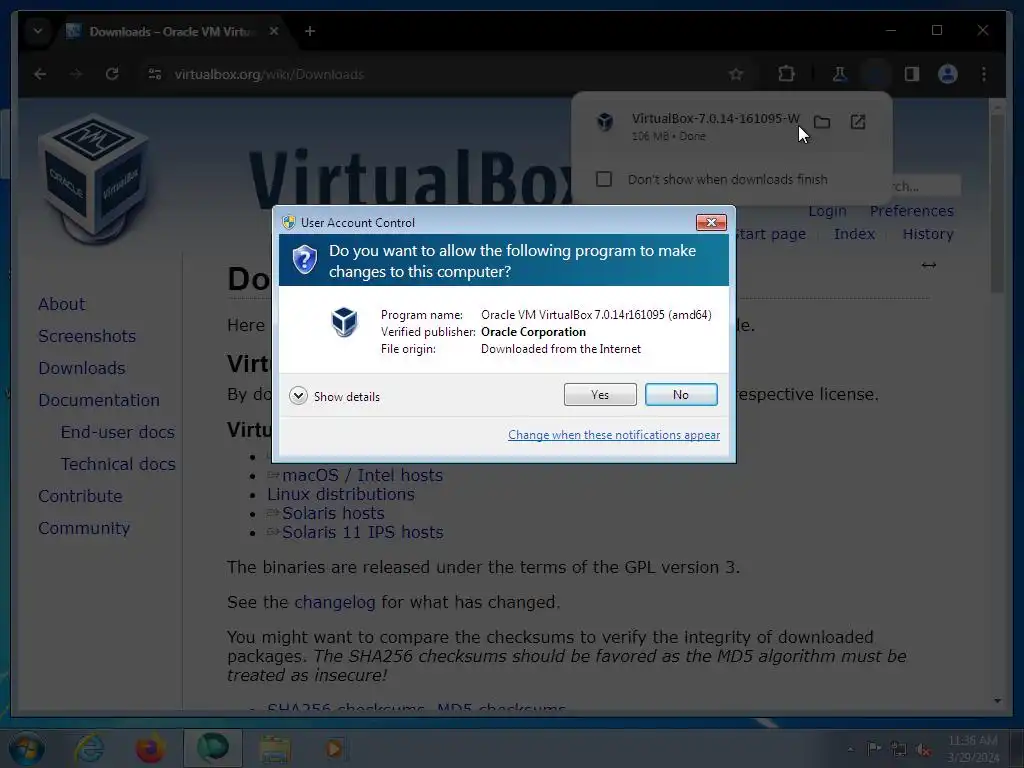Bookmark this page with star icon
Screen dimensions: 1024x768
click(x=736, y=74)
